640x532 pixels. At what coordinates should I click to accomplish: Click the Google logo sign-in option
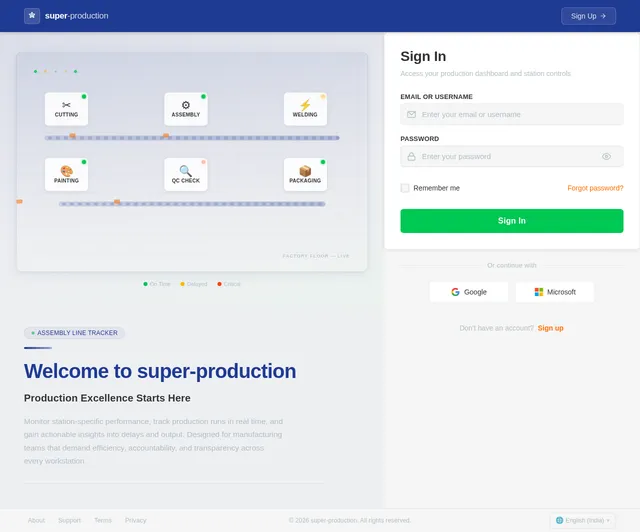469,292
